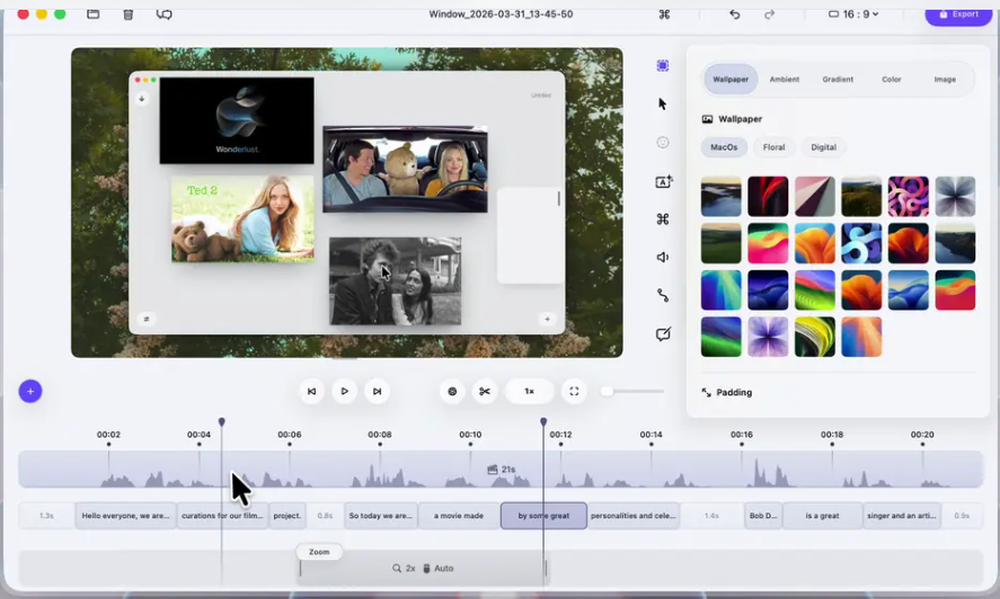The image size is (1000, 599).
Task: Click the command shortcuts icon in title bar
Action: point(664,14)
